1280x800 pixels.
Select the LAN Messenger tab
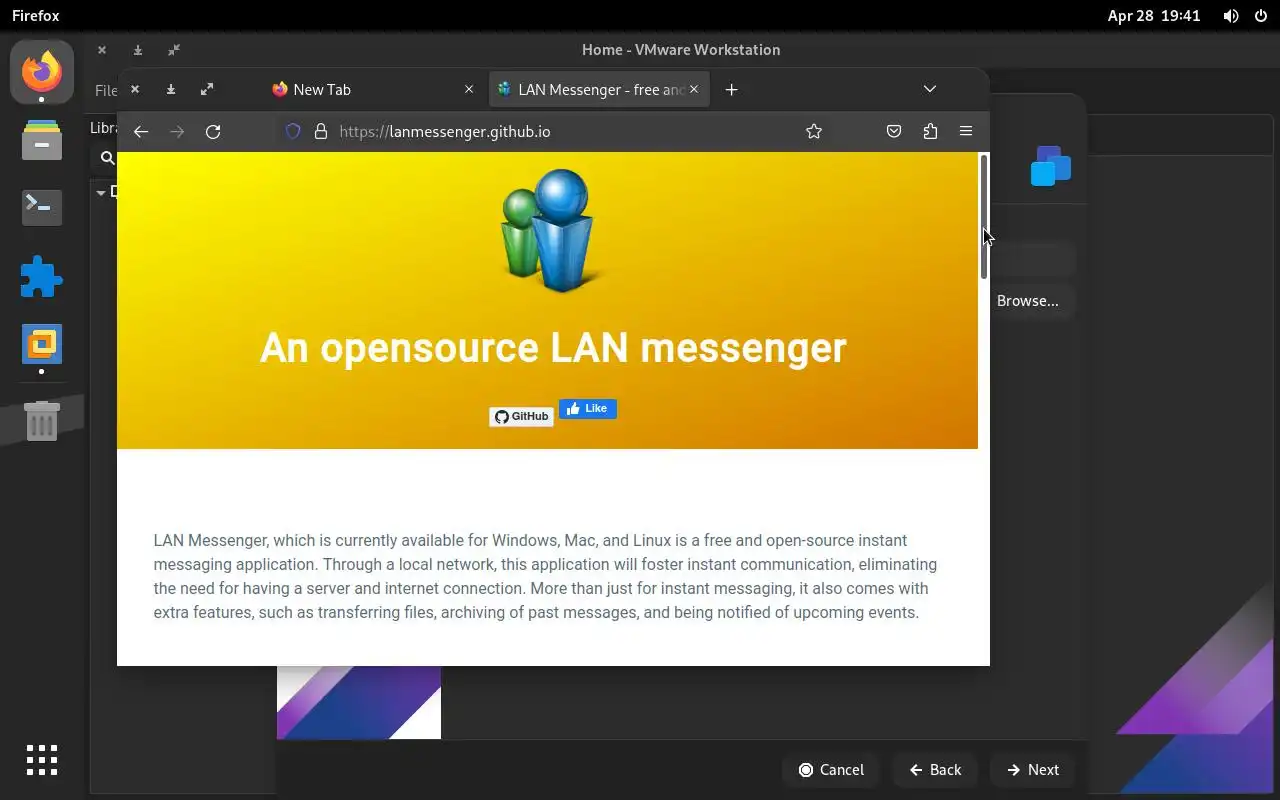599,89
